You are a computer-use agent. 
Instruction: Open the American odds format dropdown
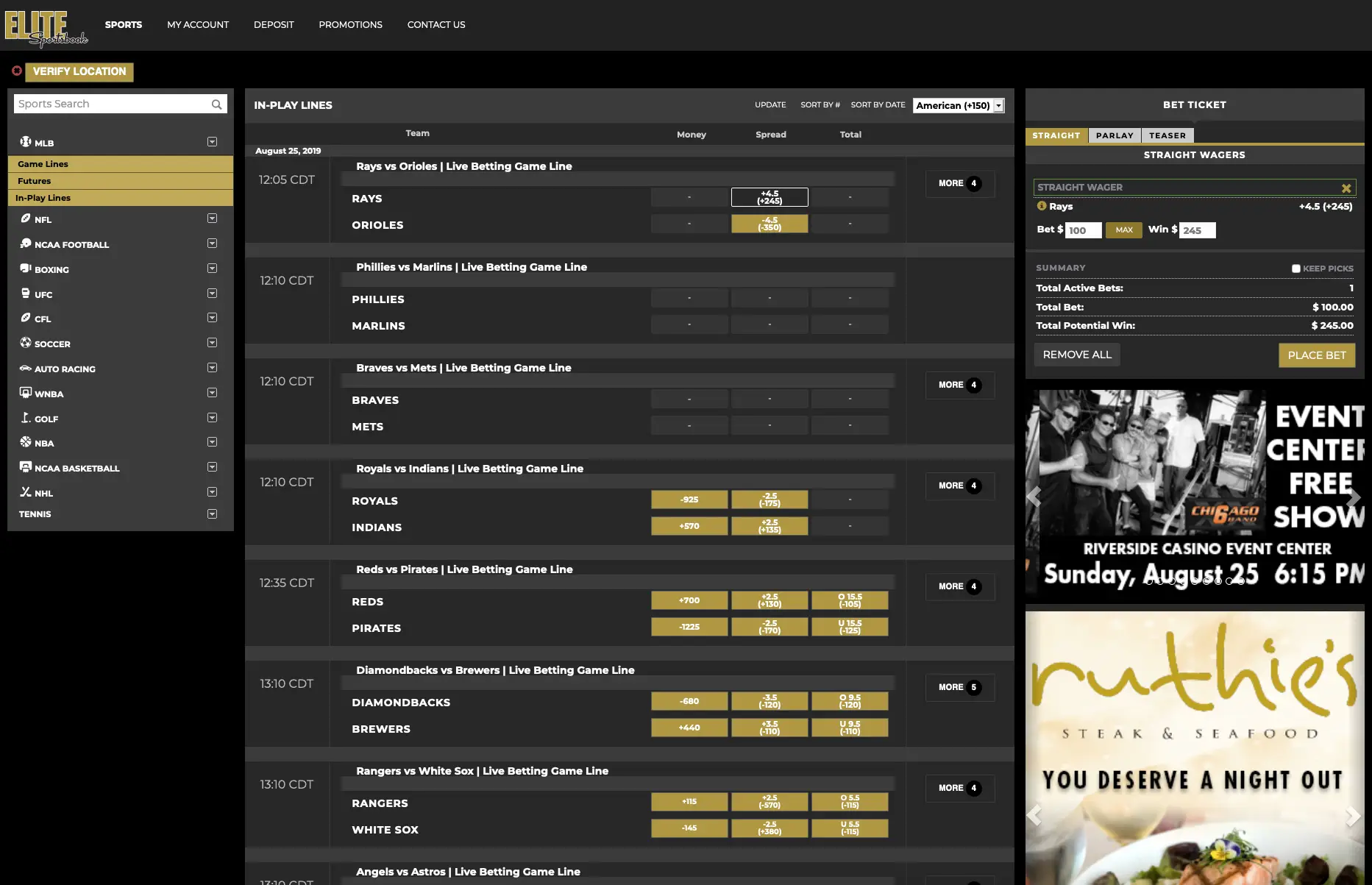click(x=959, y=105)
